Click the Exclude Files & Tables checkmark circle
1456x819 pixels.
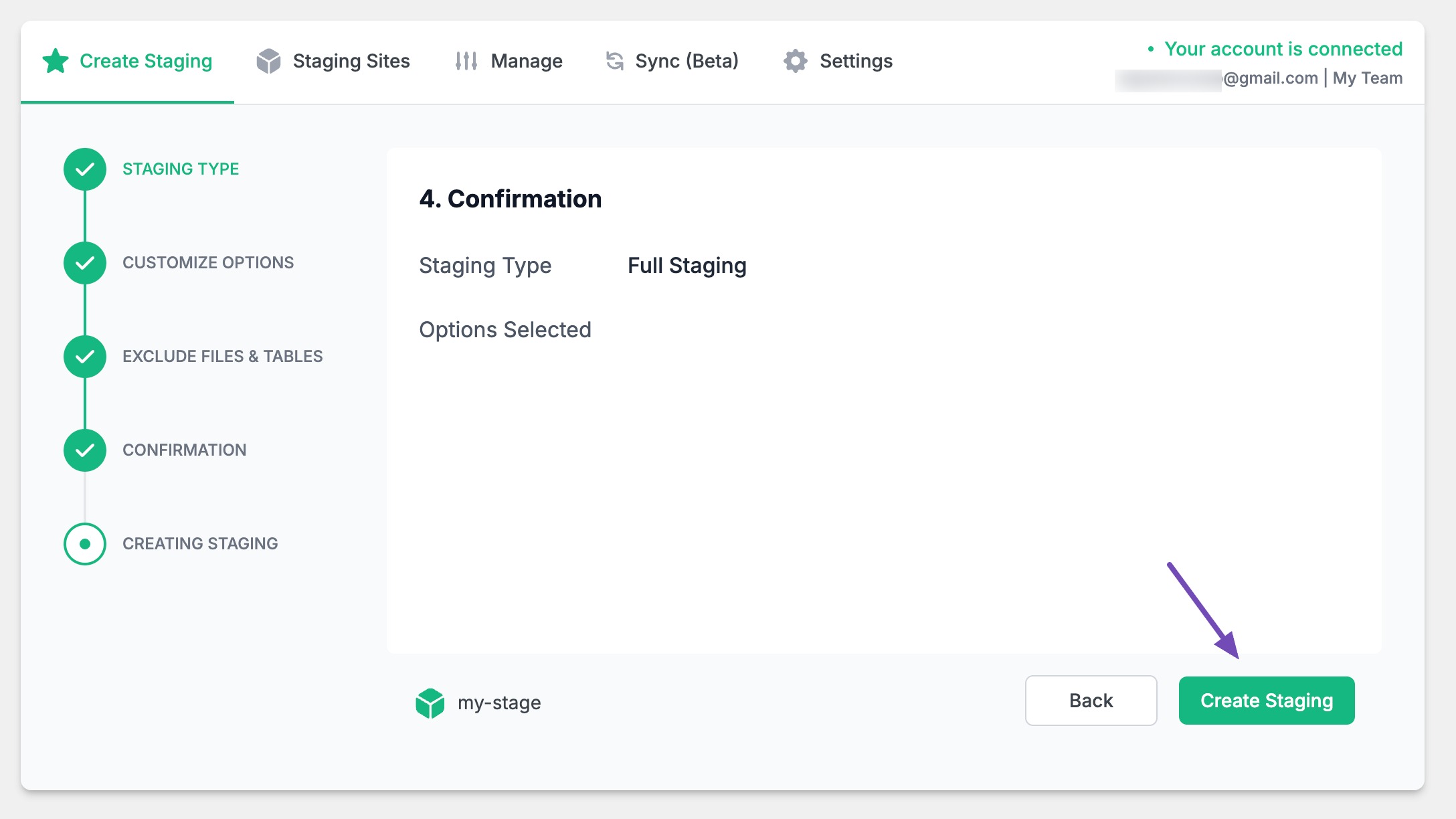click(x=85, y=357)
